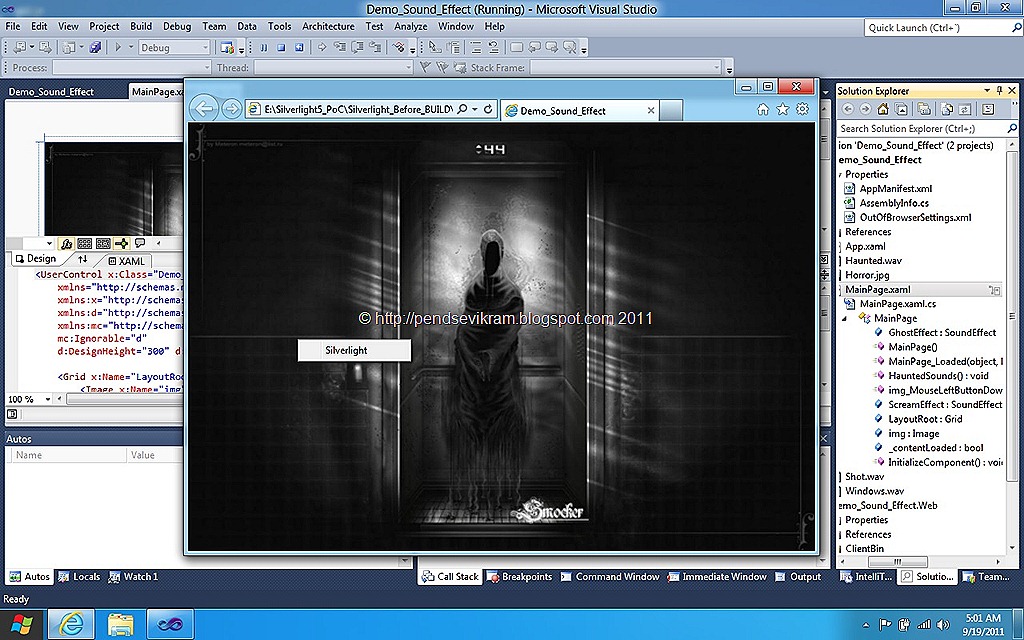This screenshot has height=640, width=1024.
Task: Toggle the show grid button in designer toolbar
Action: pos(84,244)
